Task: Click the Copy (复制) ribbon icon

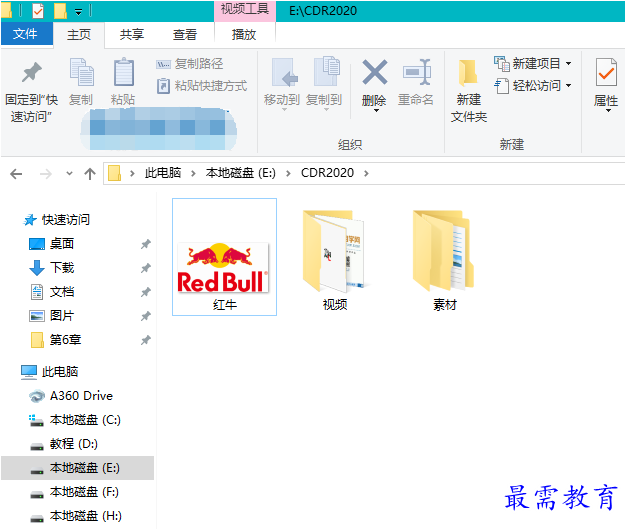Action: coord(81,72)
